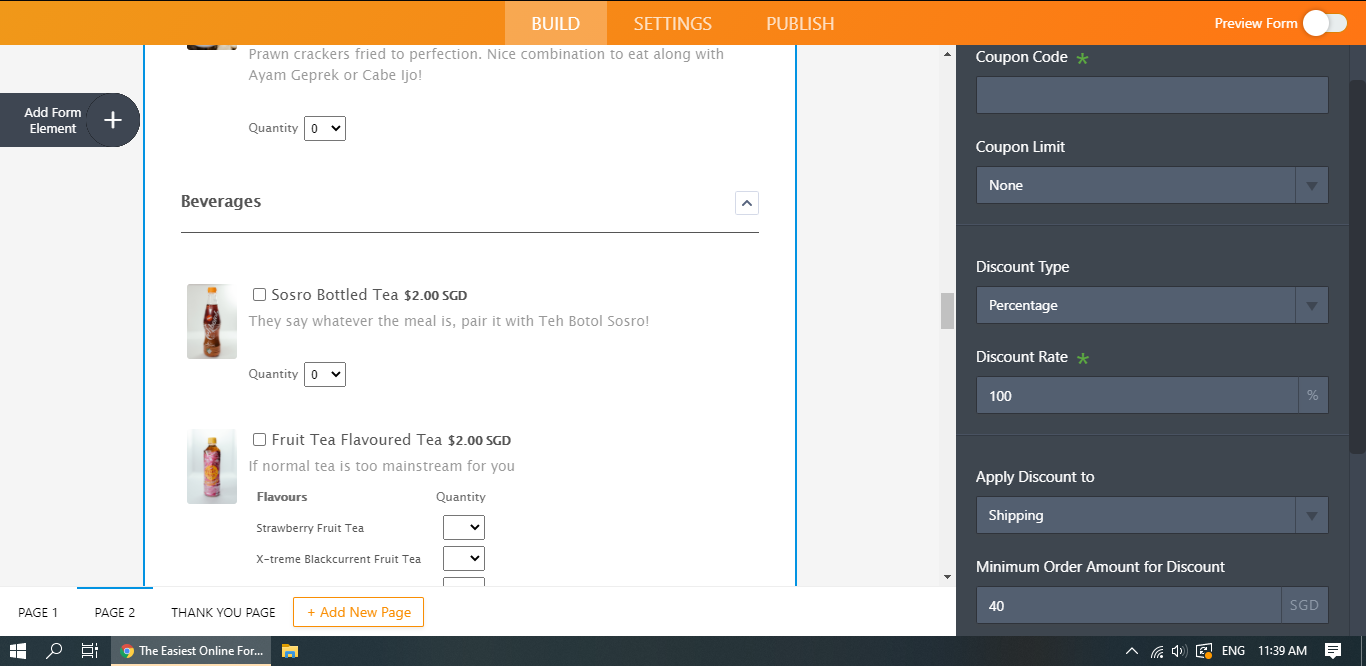The height and width of the screenshot is (666, 1366).
Task: Check the Sosro Bottled Tea product checkbox
Action: coord(259,294)
